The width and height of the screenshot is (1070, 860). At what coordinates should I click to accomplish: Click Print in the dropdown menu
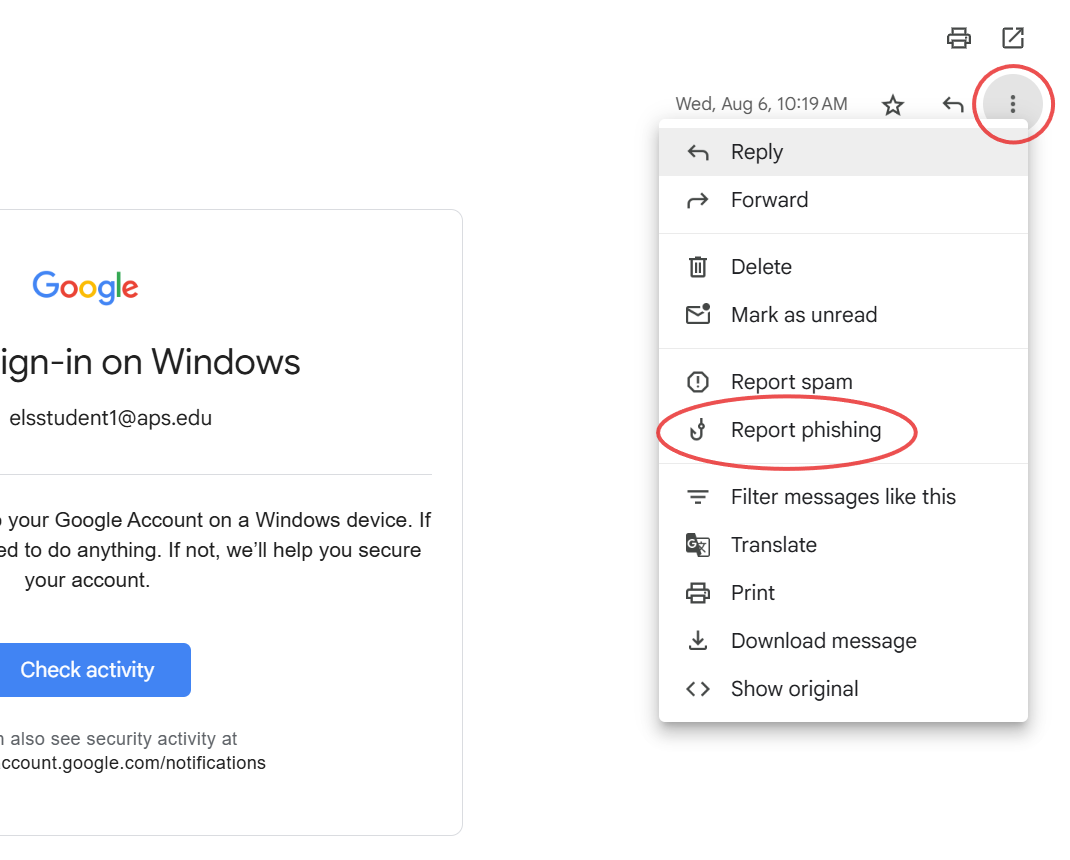click(752, 593)
